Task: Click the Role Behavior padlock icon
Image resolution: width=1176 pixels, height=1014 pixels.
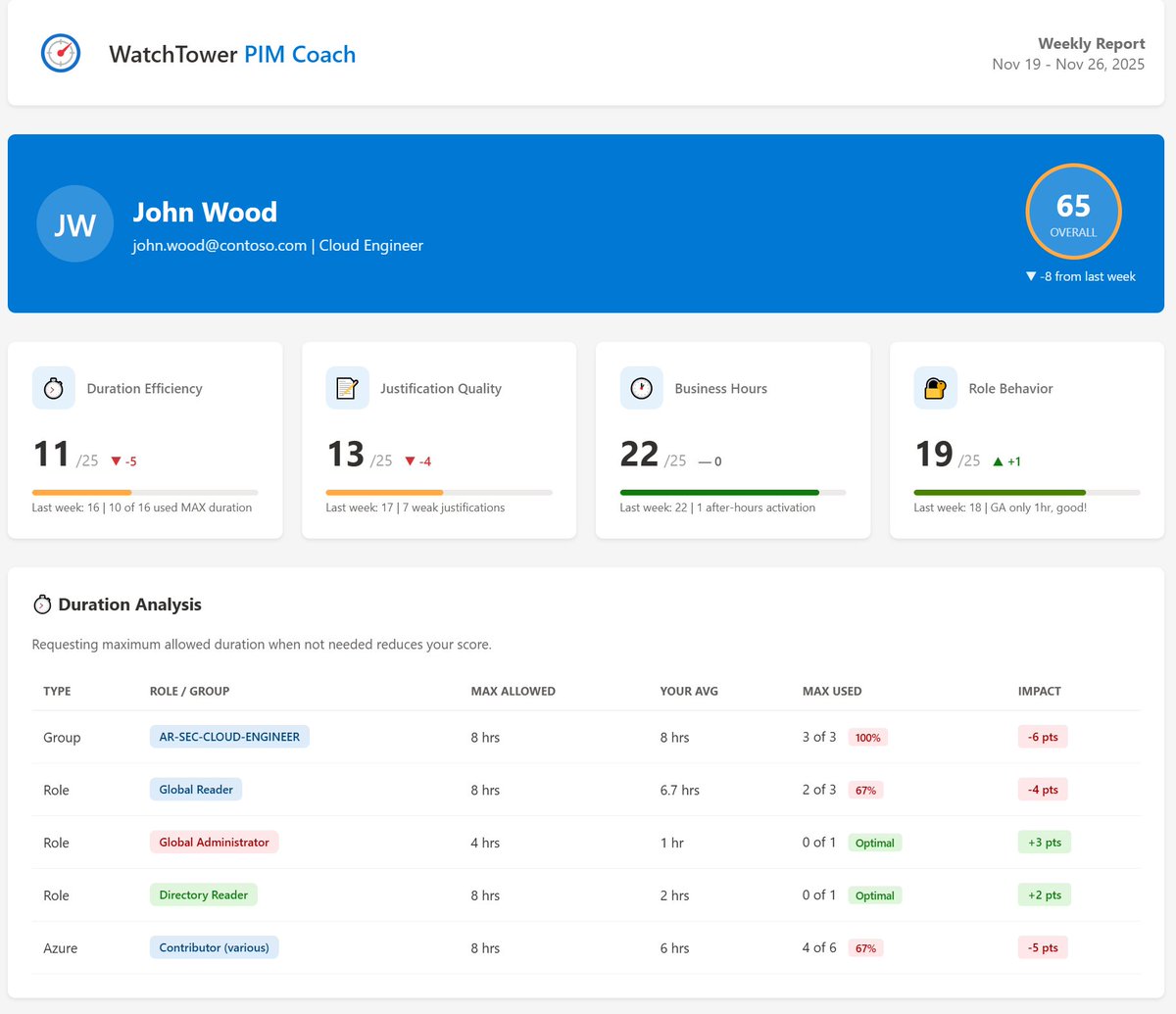Action: 935,388
